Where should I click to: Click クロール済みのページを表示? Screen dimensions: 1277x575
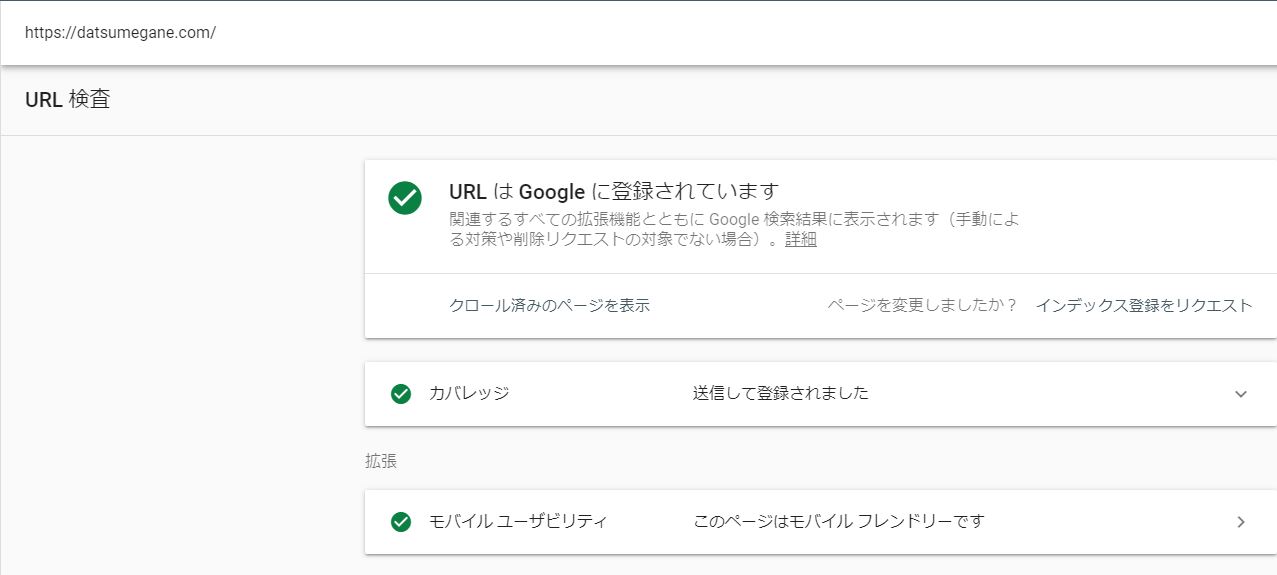[x=550, y=306]
